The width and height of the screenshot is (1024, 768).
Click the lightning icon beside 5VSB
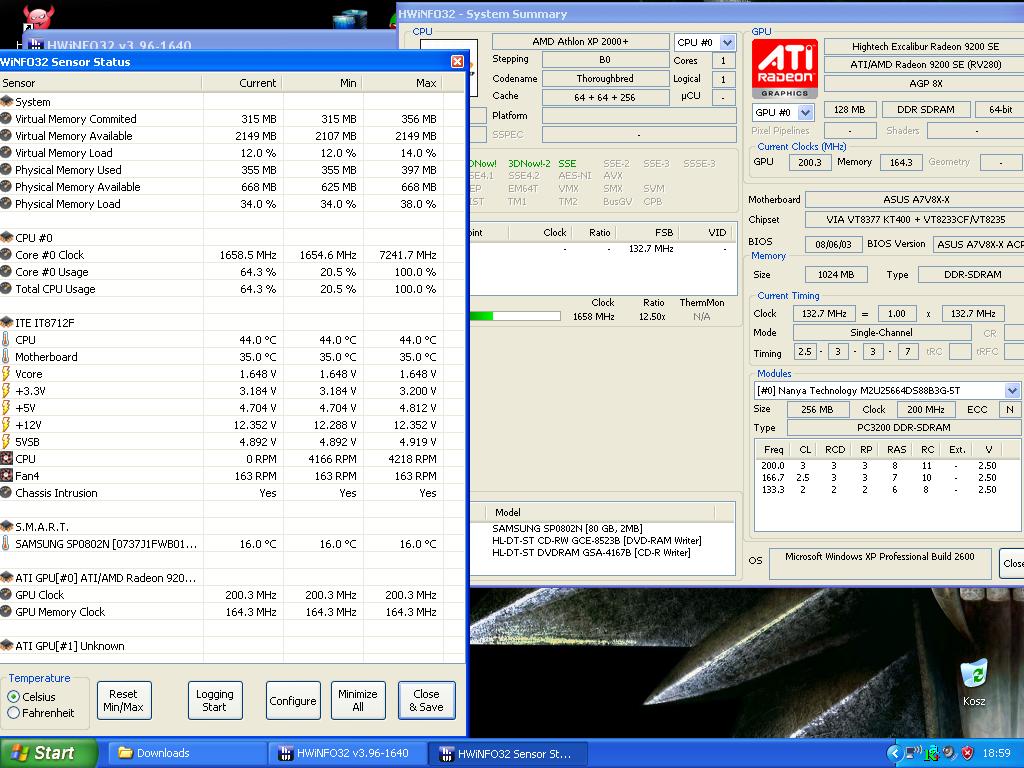pyautogui.click(x=6, y=441)
